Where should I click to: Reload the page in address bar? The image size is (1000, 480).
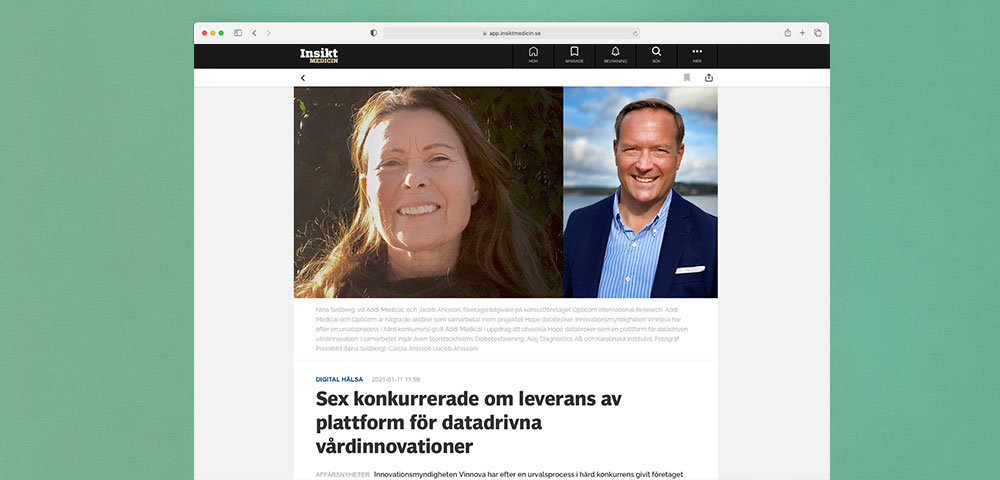[x=635, y=33]
